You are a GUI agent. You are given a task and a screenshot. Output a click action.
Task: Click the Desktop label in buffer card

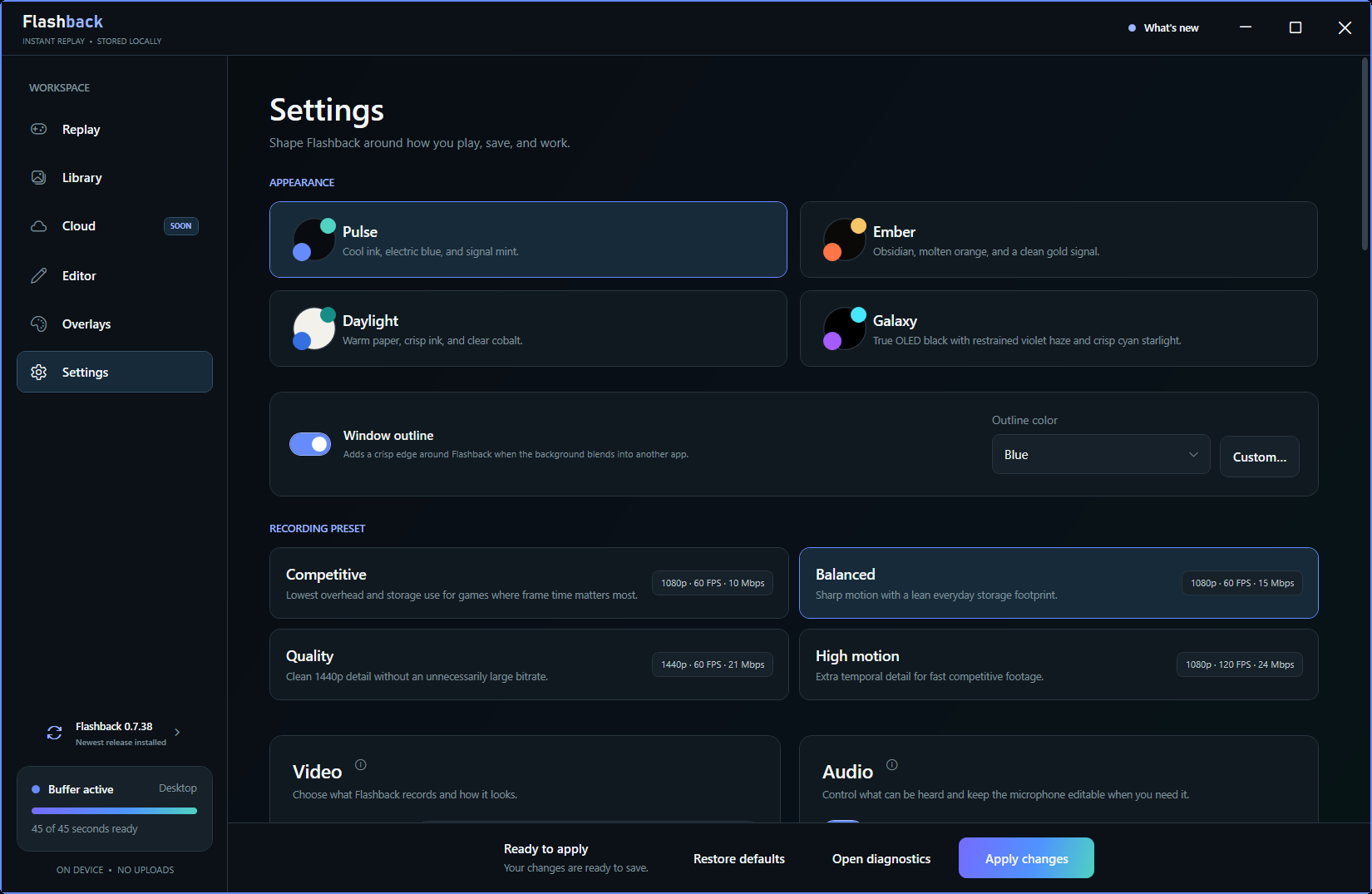[x=178, y=788]
